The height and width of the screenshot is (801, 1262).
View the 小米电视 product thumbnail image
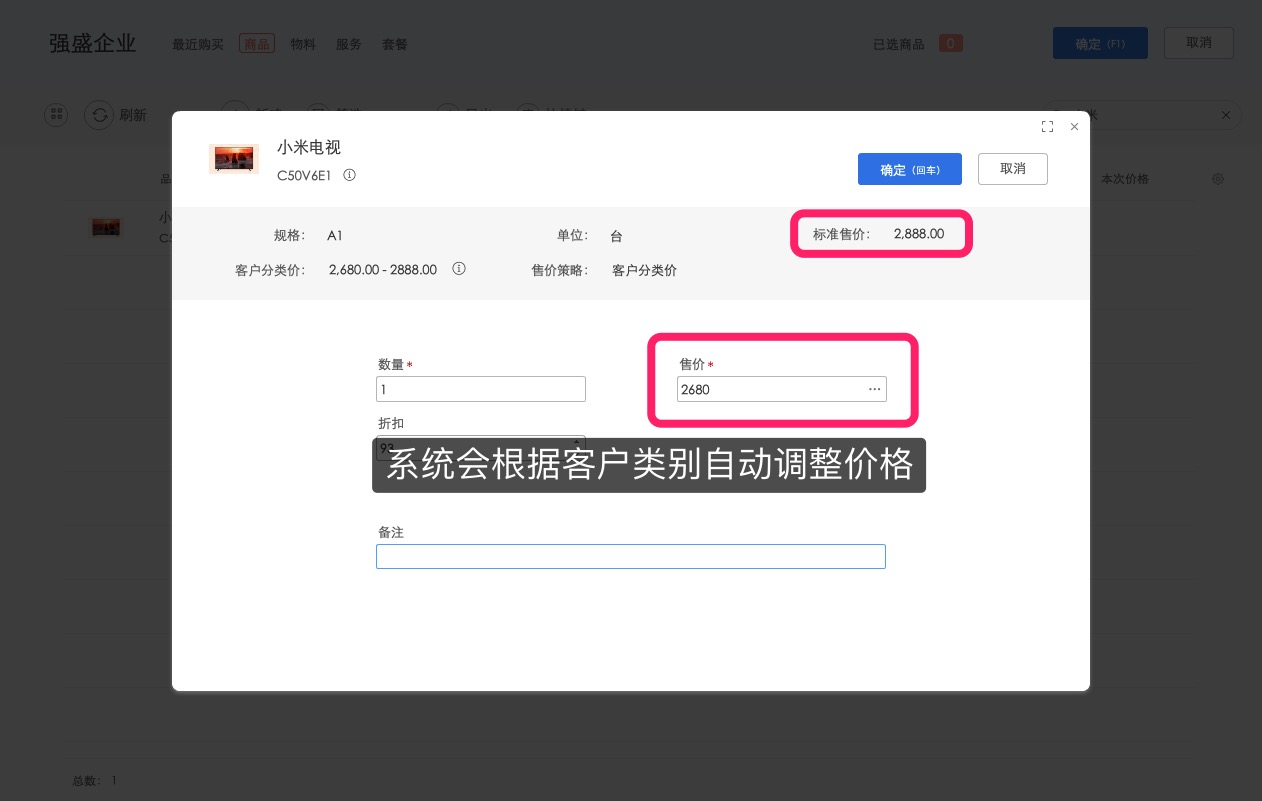[234, 159]
